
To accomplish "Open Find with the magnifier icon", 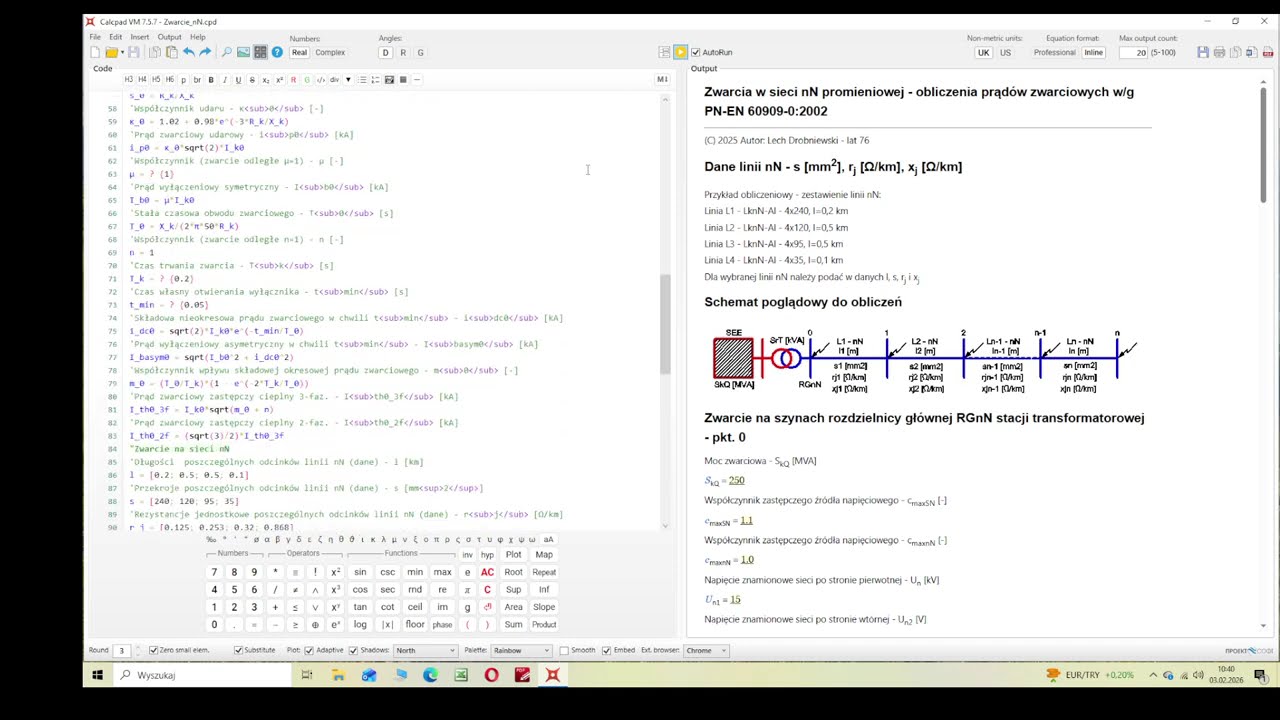I will (227, 52).
